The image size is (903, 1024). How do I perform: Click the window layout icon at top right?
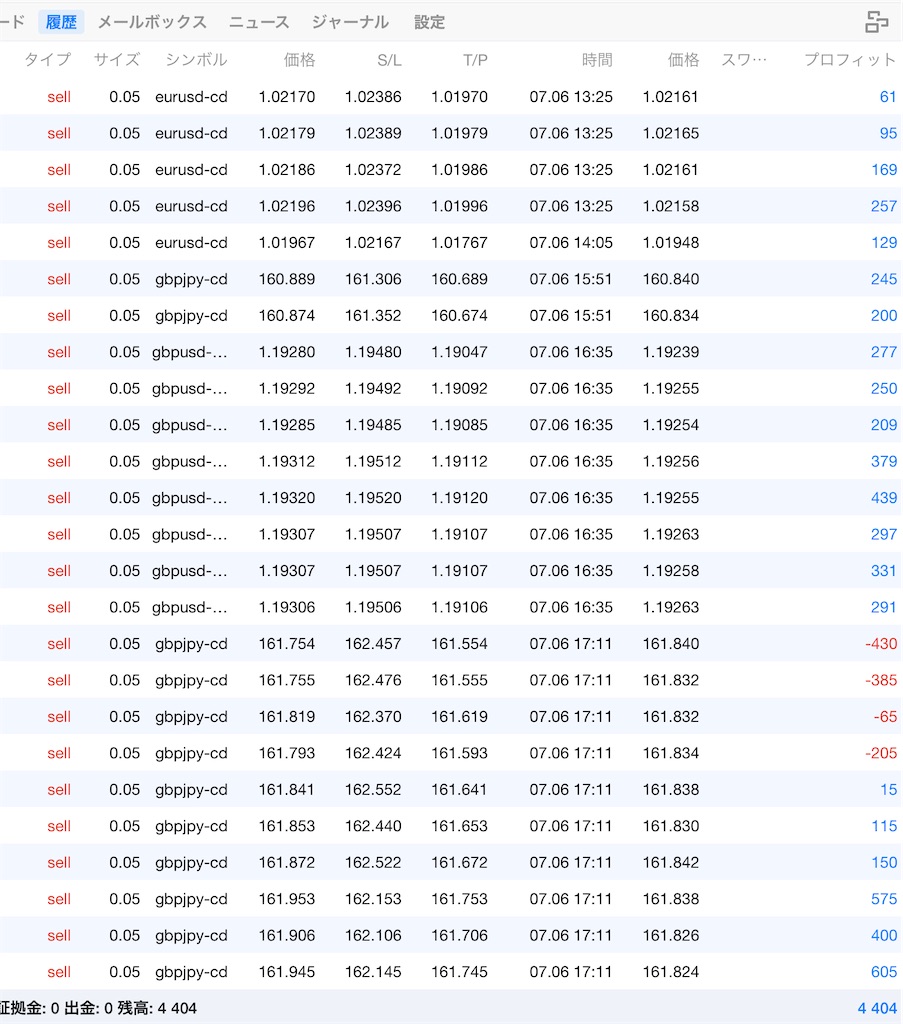(876, 22)
